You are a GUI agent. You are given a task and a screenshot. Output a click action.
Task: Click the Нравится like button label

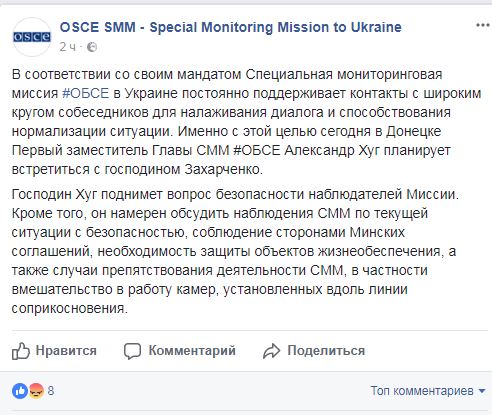click(x=66, y=351)
